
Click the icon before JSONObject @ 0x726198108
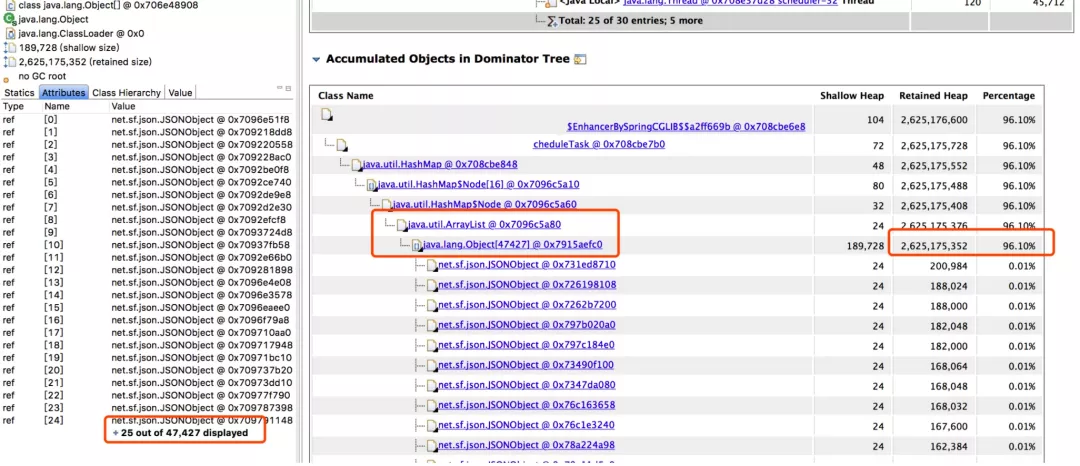432,285
